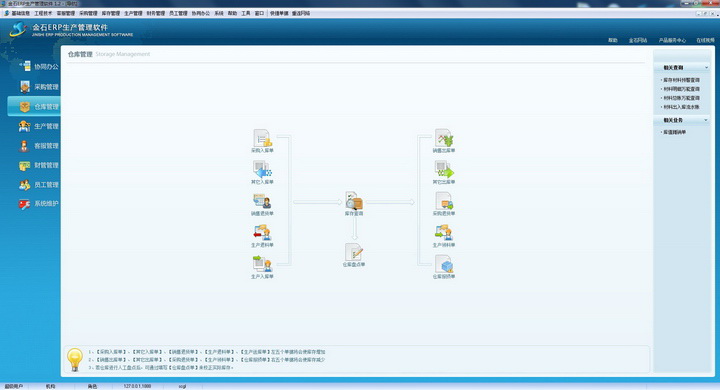720x390 pixels.
Task: Open the only link under 相关业务
Action: click(674, 132)
